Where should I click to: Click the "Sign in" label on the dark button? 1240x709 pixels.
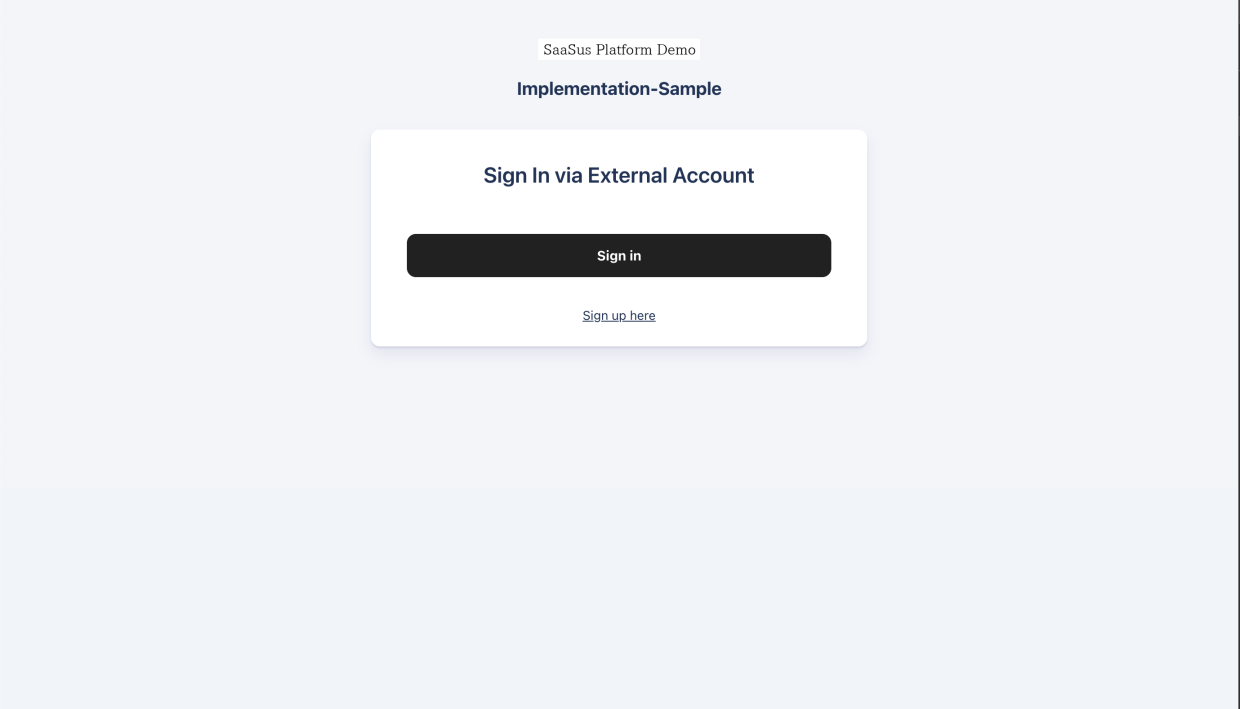619,256
